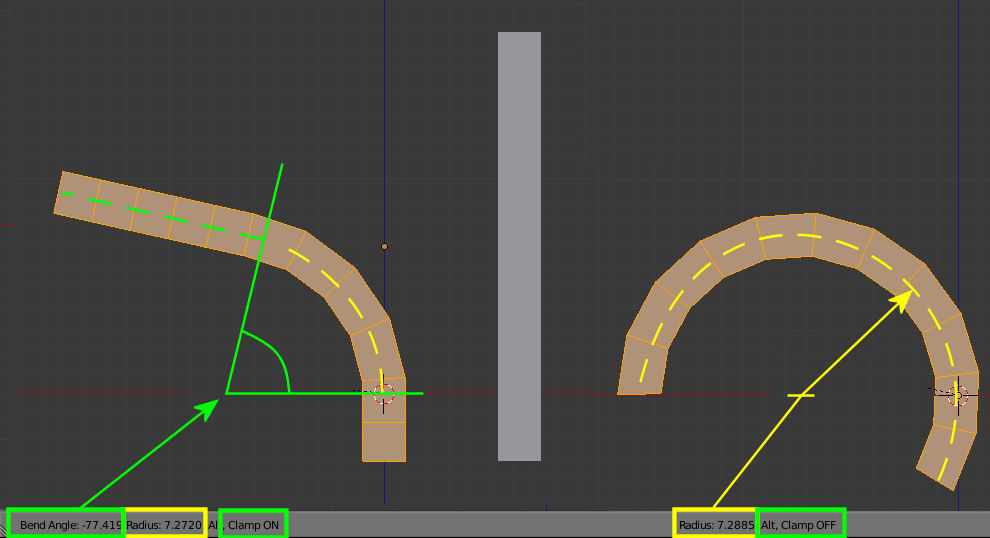Screen dimensions: 990x538
Task: Click the 'Bend Angle: -77.419' status readout
Action: pyautogui.click(x=71, y=525)
